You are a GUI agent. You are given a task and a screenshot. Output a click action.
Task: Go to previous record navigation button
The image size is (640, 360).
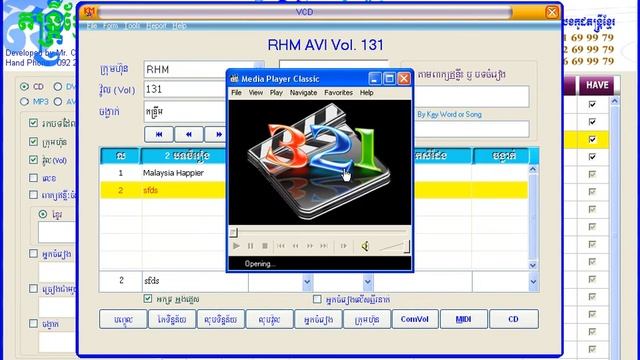coord(189,134)
